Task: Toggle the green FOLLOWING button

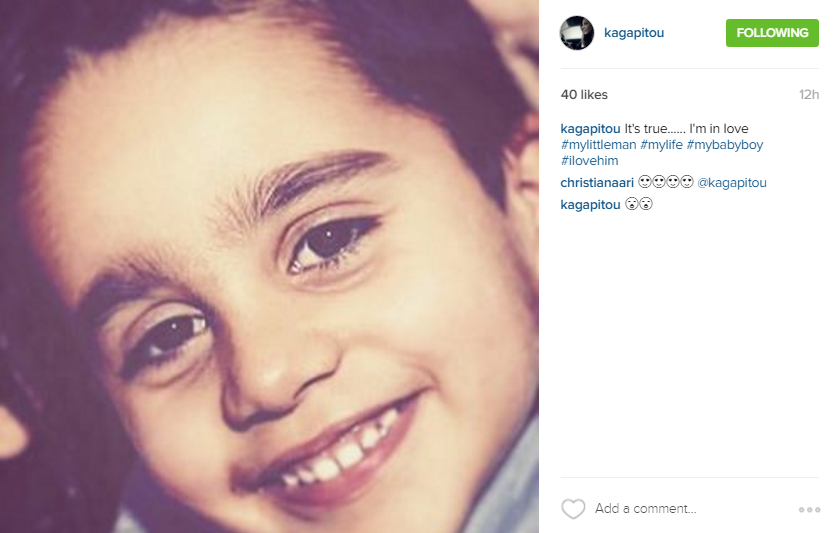Action: (772, 33)
